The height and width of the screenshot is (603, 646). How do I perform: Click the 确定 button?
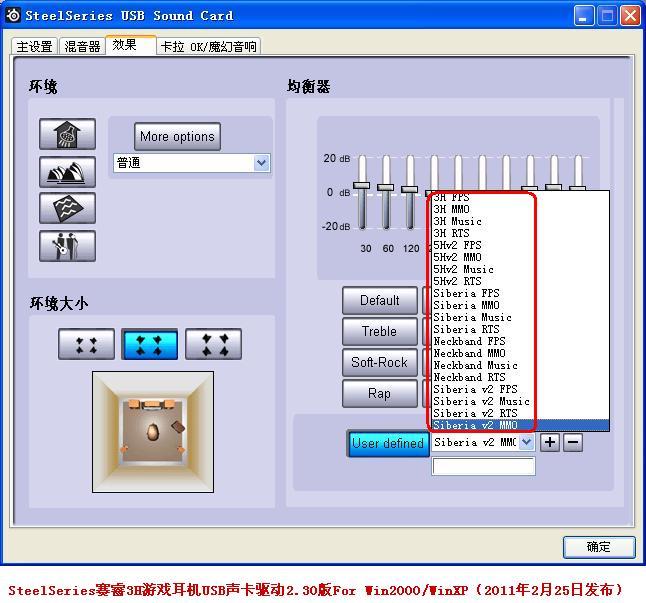tap(599, 547)
